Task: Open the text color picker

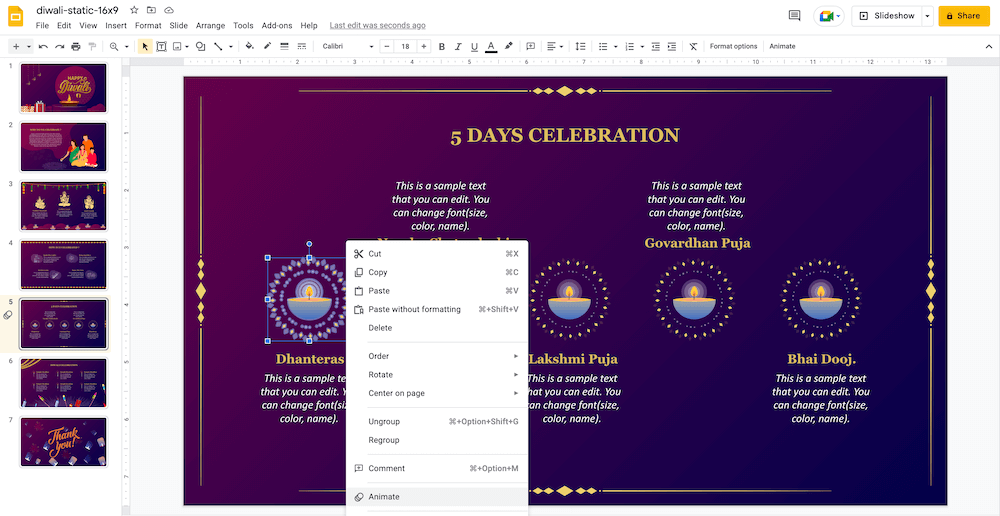Action: (490, 47)
